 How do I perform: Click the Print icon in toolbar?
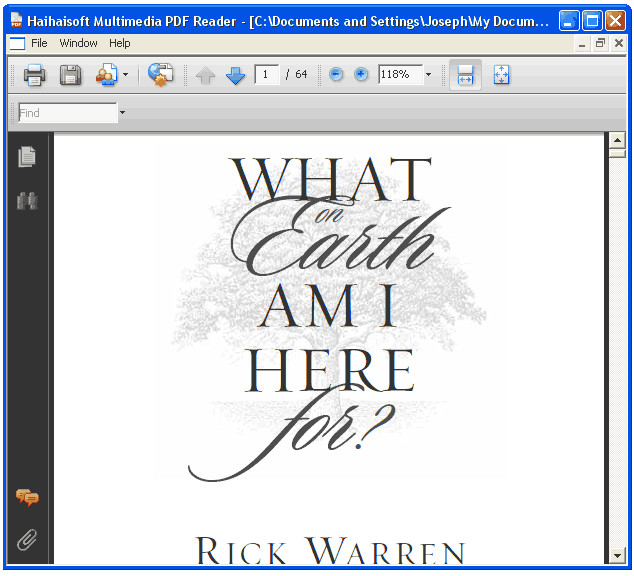point(34,75)
